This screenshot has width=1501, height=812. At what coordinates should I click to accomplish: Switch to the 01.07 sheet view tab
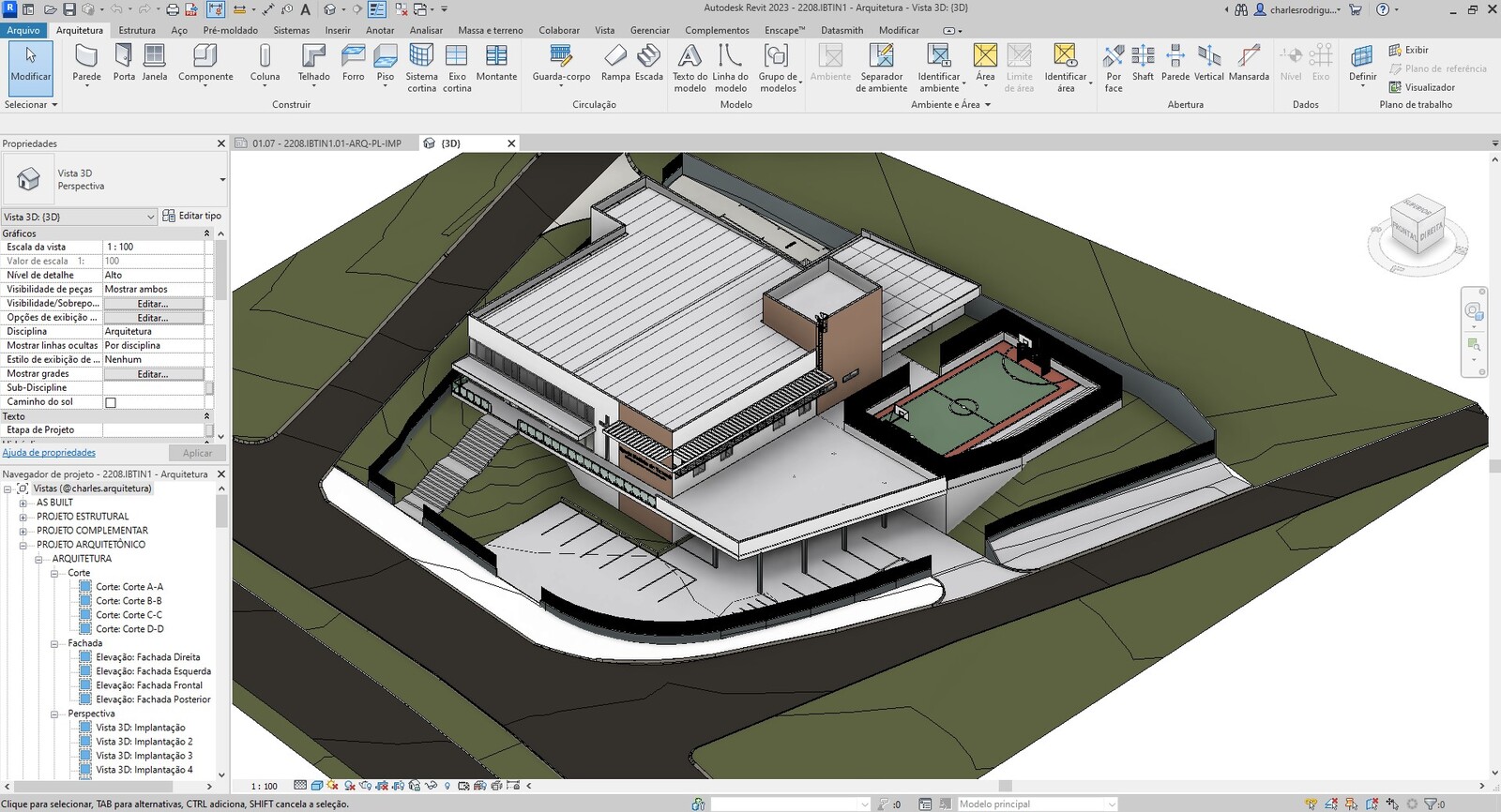click(x=326, y=143)
